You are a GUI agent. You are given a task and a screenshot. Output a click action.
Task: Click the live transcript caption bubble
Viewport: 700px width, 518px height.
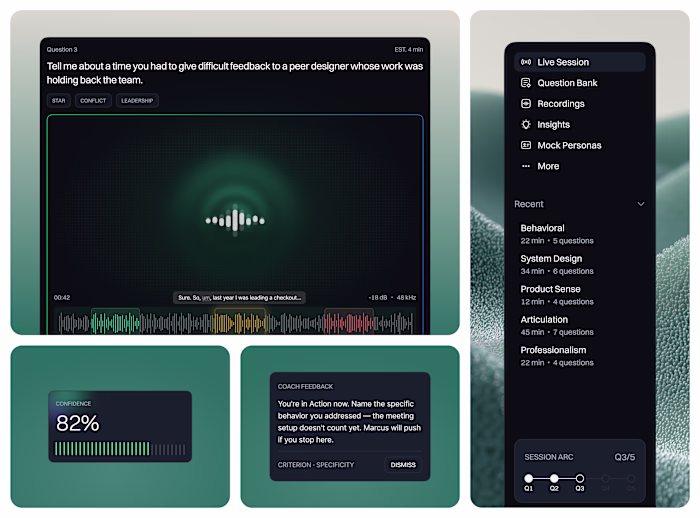click(x=239, y=297)
